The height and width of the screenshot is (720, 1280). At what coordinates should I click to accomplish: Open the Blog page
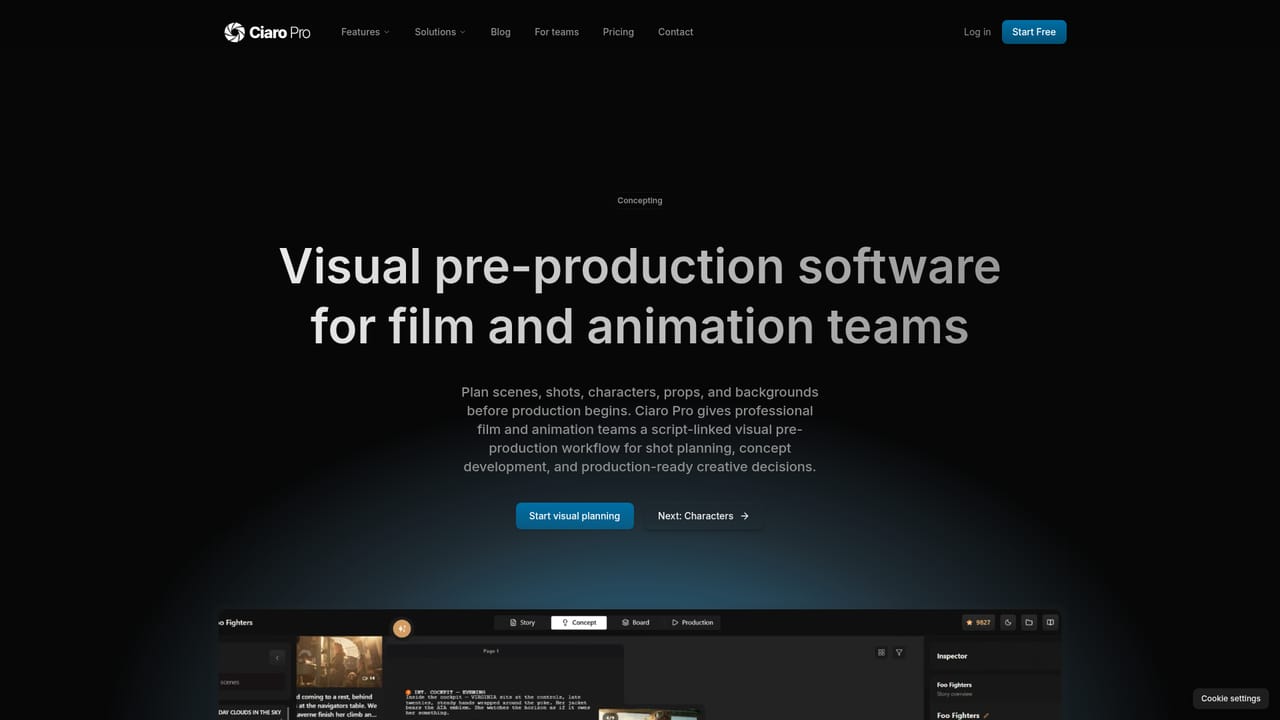(501, 32)
